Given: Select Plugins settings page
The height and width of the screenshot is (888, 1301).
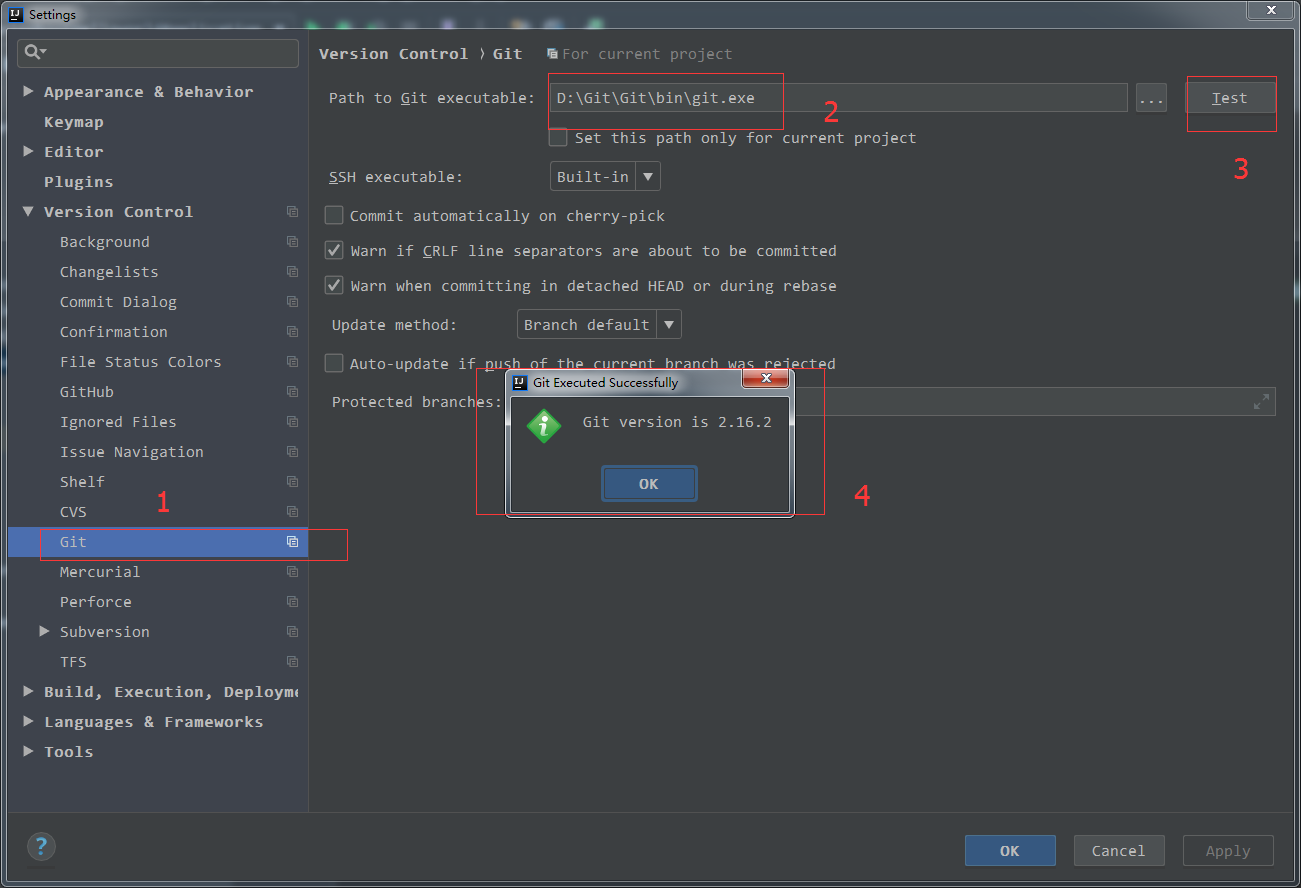Looking at the screenshot, I should (78, 182).
